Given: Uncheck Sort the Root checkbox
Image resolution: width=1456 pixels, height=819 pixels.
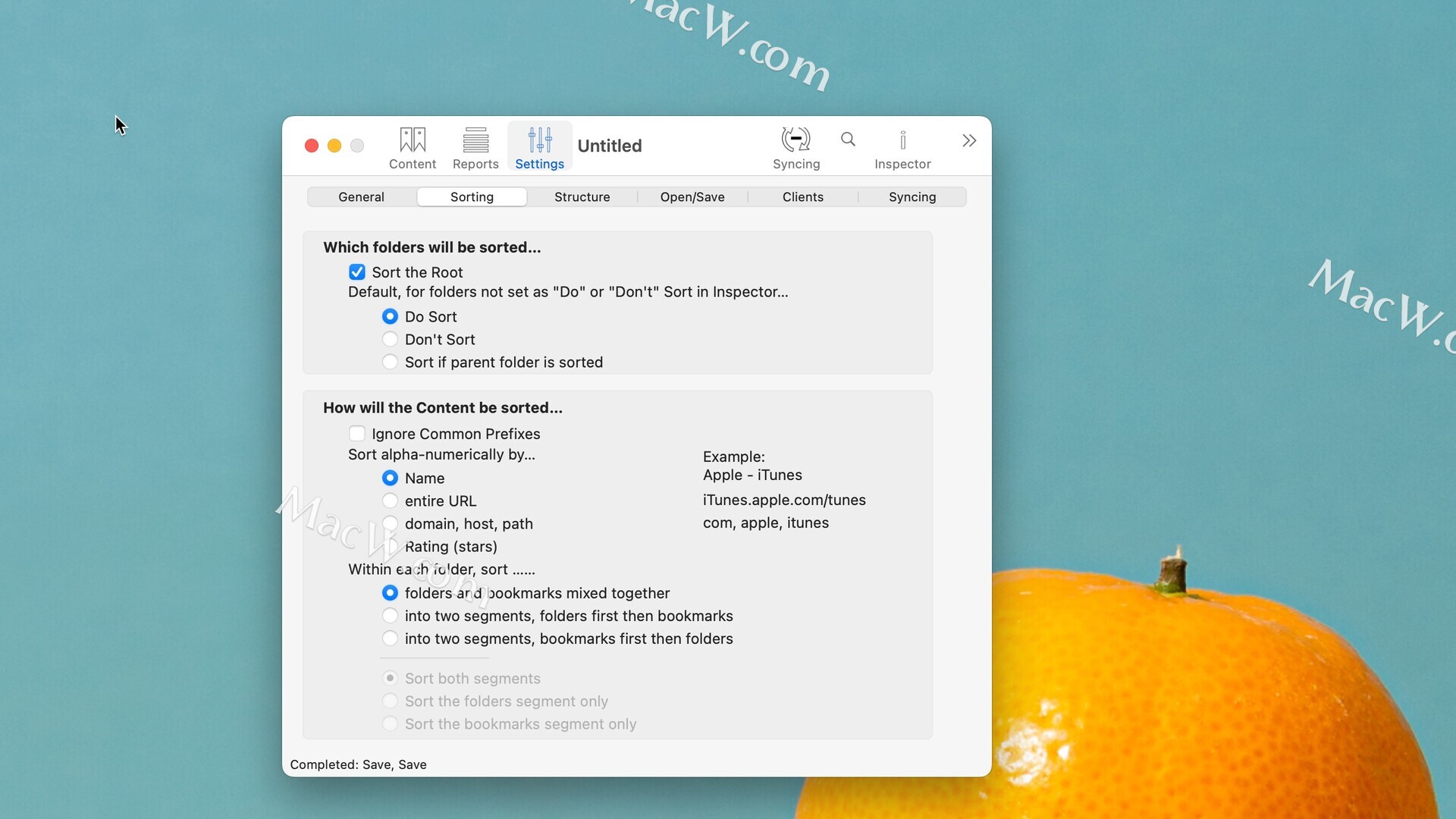Looking at the screenshot, I should click(357, 272).
